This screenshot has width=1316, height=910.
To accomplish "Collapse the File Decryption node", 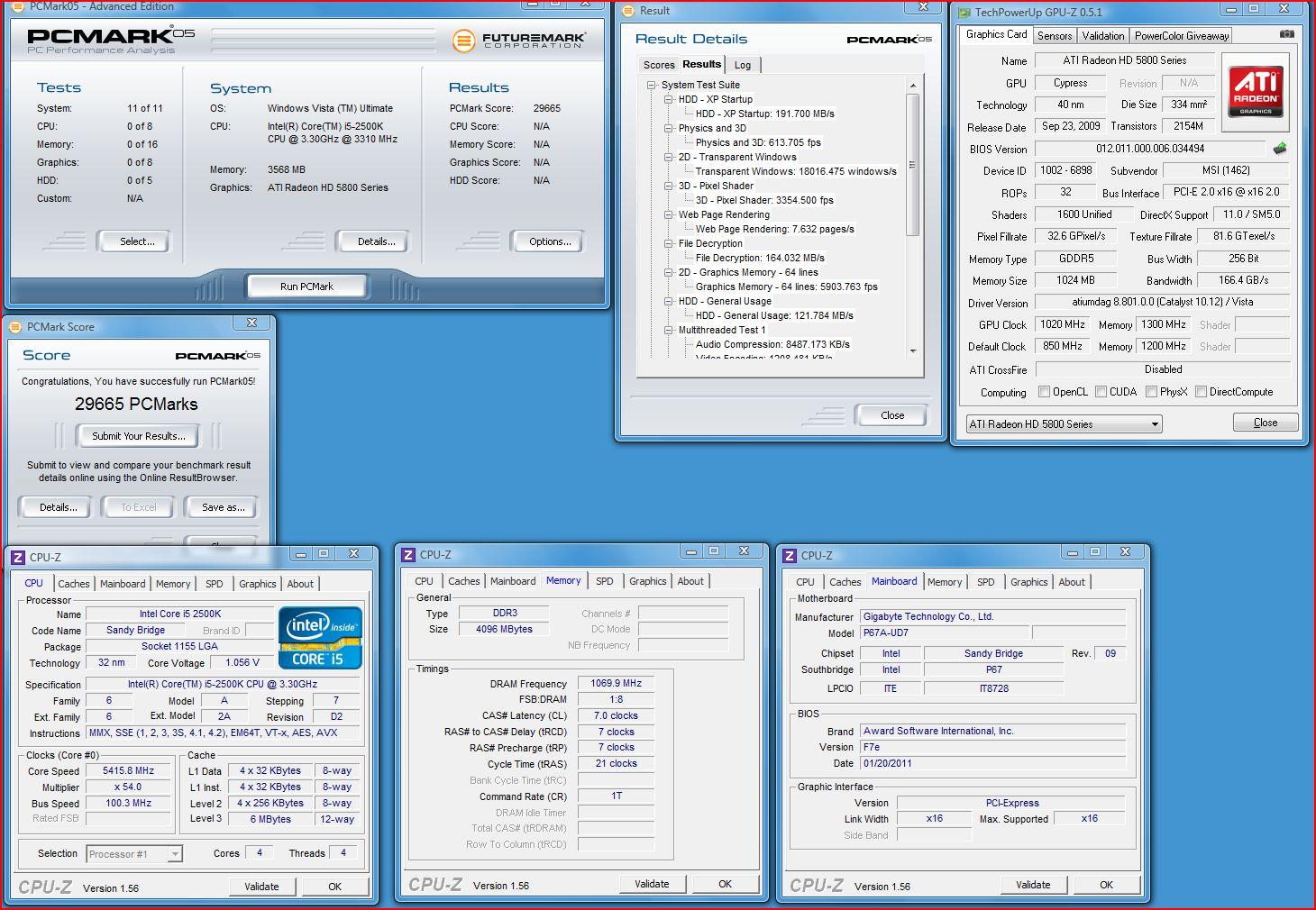I will (669, 243).
